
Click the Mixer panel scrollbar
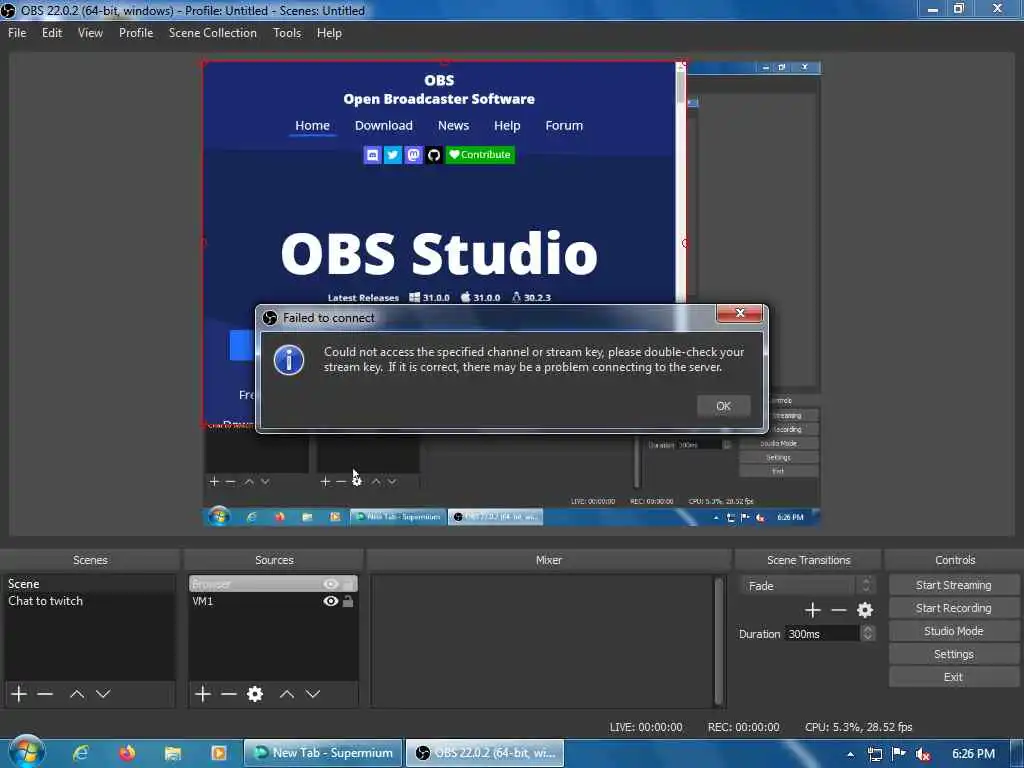point(718,640)
